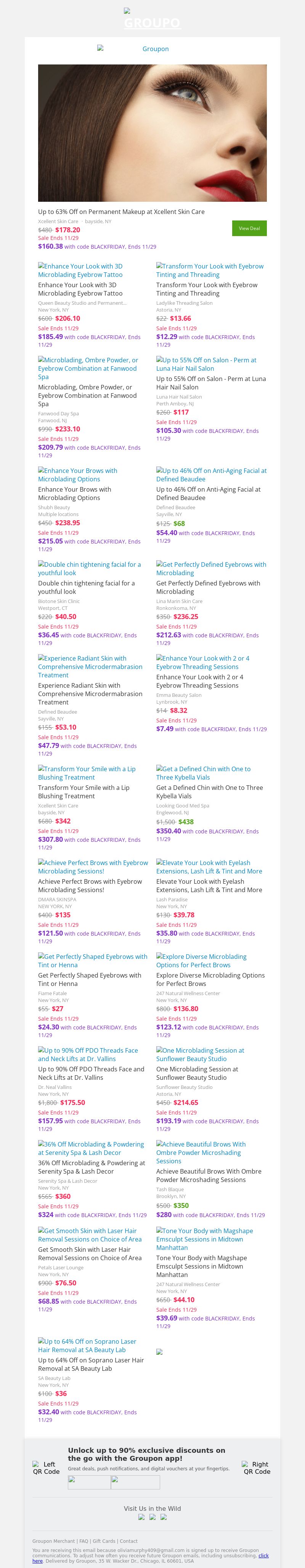
Task: Open the Lip Blushing Treatment deal link
Action: coord(87,773)
